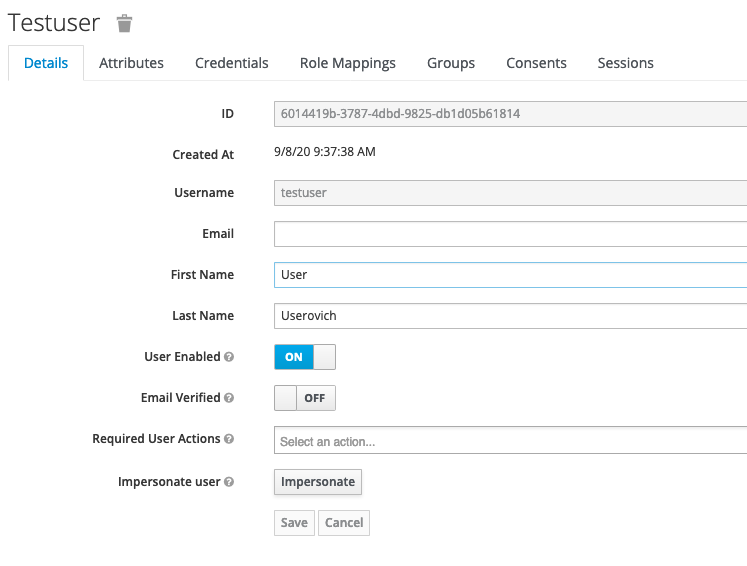The image size is (747, 566).
Task: Click help icon beside Required User Actions
Action: pyautogui.click(x=229, y=439)
